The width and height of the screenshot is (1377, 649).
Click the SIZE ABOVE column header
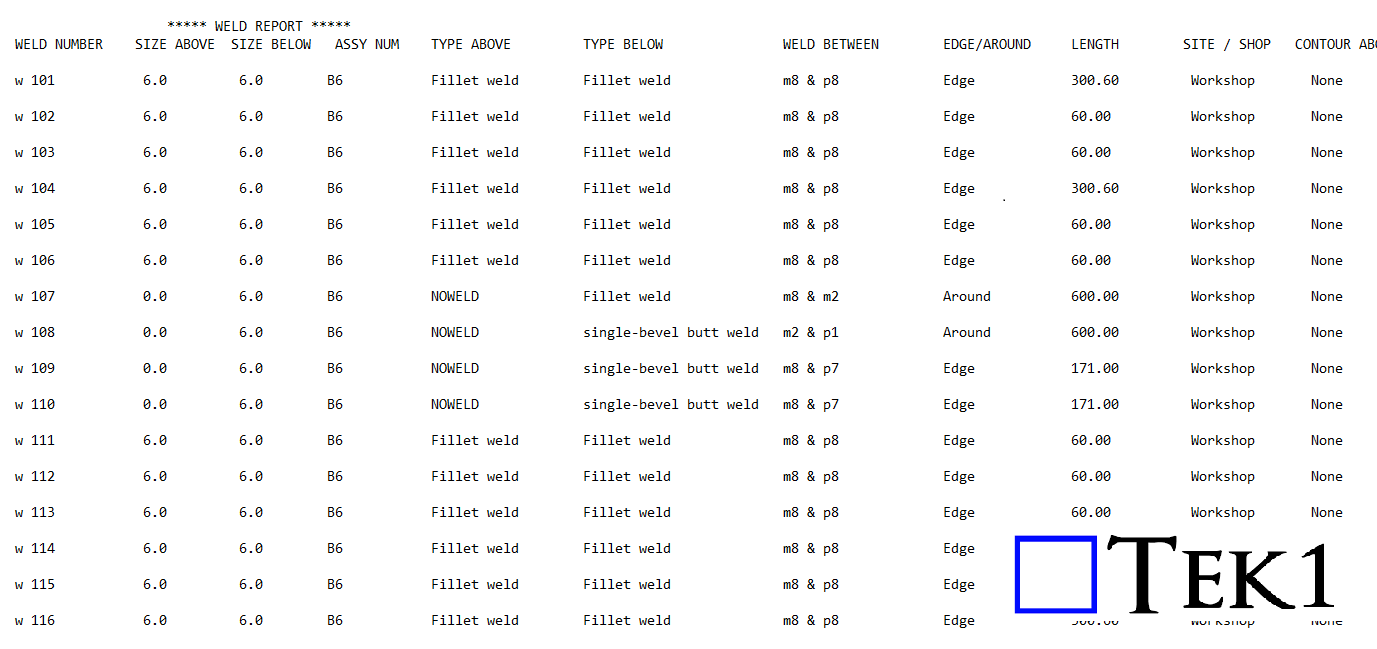coord(175,44)
